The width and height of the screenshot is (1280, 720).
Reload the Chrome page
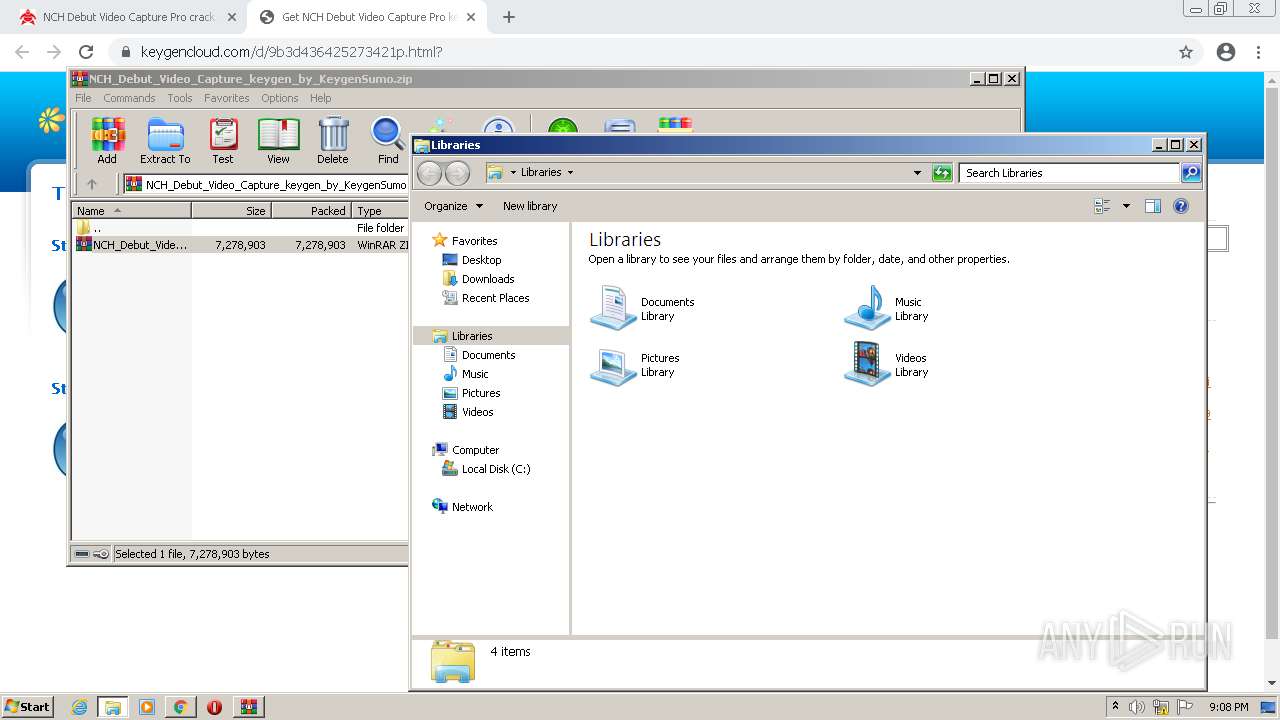(86, 52)
